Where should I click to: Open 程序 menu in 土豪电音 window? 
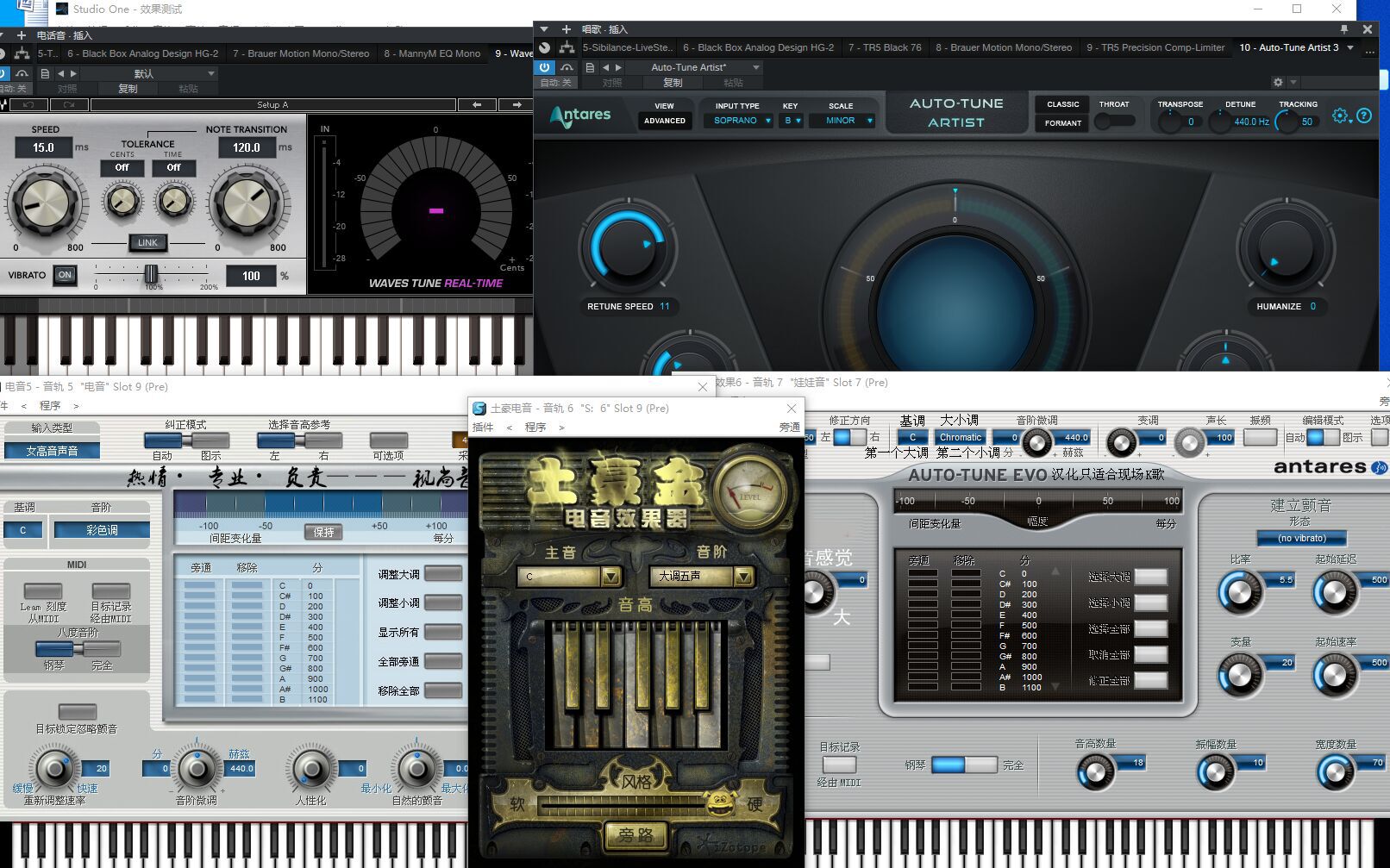coord(535,427)
